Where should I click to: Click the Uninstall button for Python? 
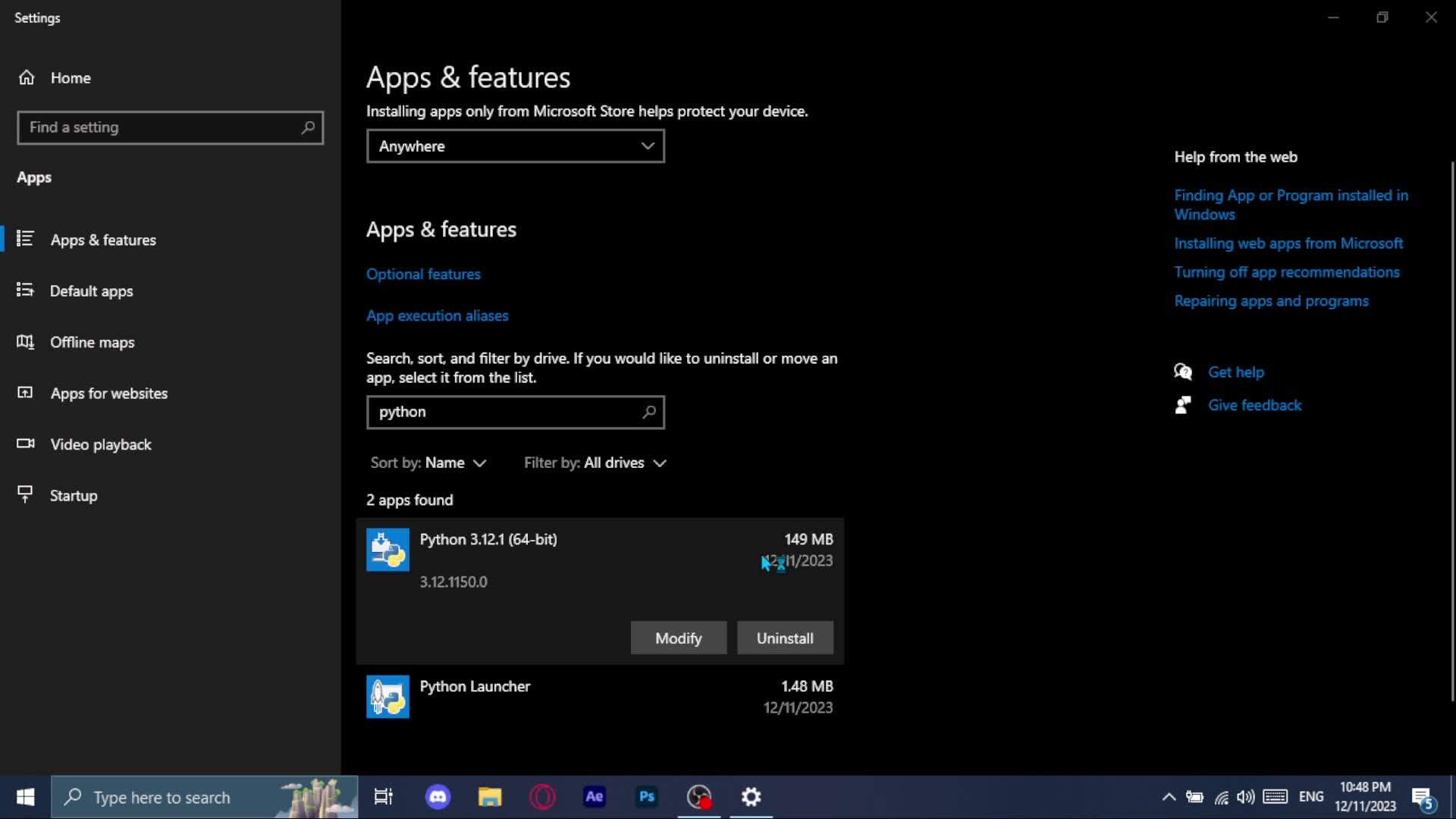[x=785, y=639]
